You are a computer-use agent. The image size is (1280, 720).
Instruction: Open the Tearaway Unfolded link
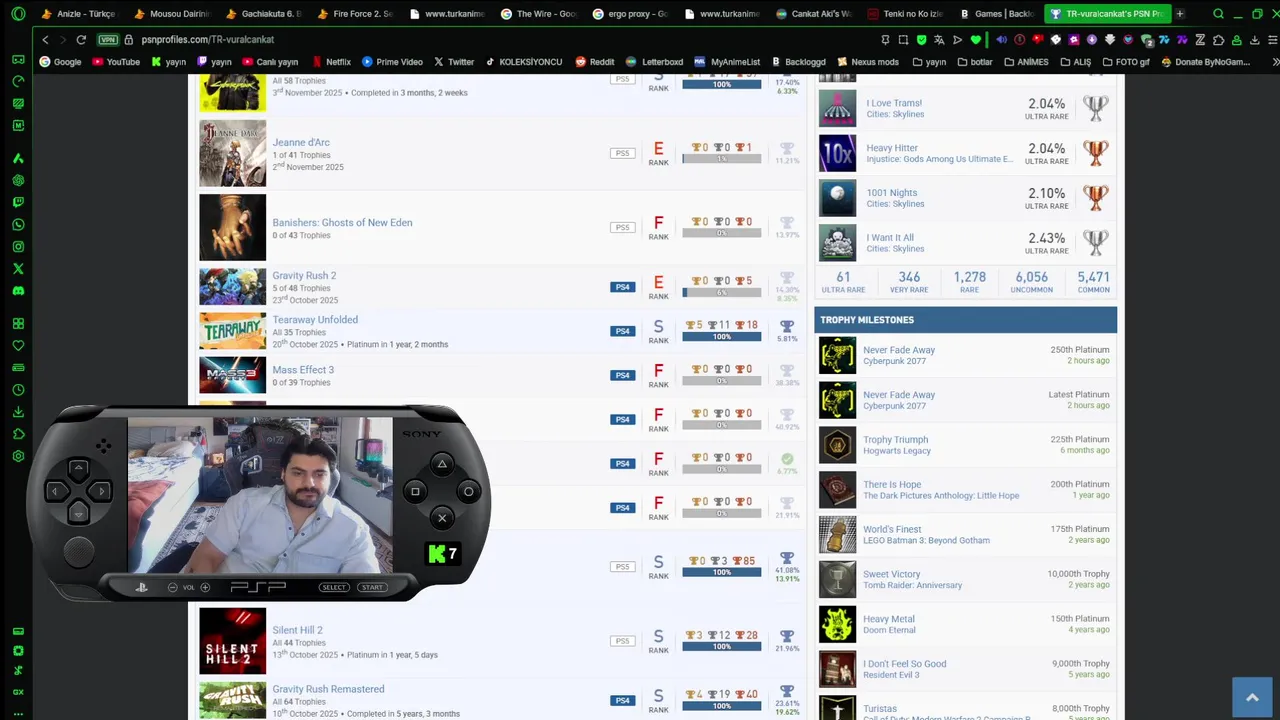(315, 320)
